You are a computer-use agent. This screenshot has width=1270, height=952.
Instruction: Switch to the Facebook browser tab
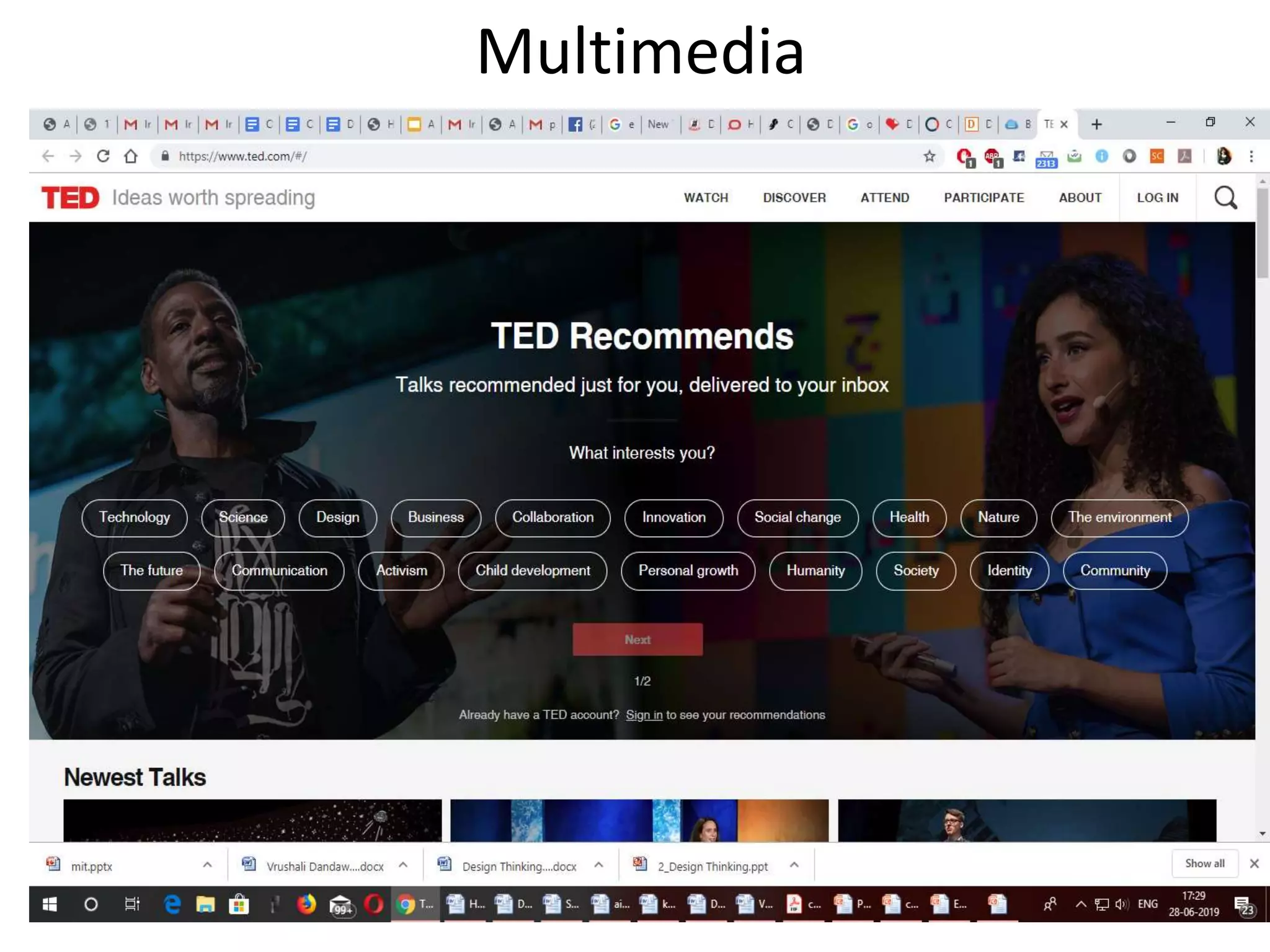click(x=582, y=125)
